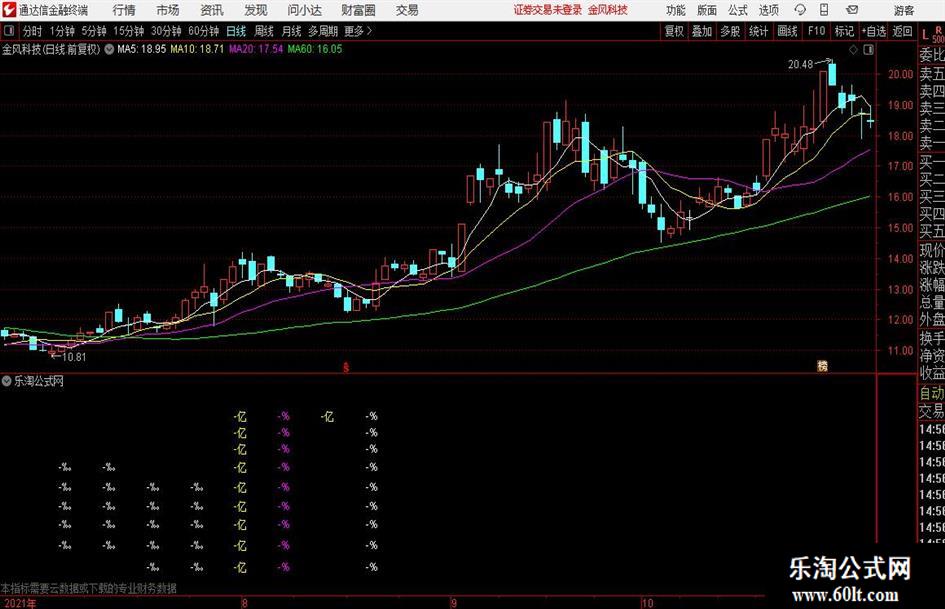Click the mobile phone icon in title bar

click(824, 10)
